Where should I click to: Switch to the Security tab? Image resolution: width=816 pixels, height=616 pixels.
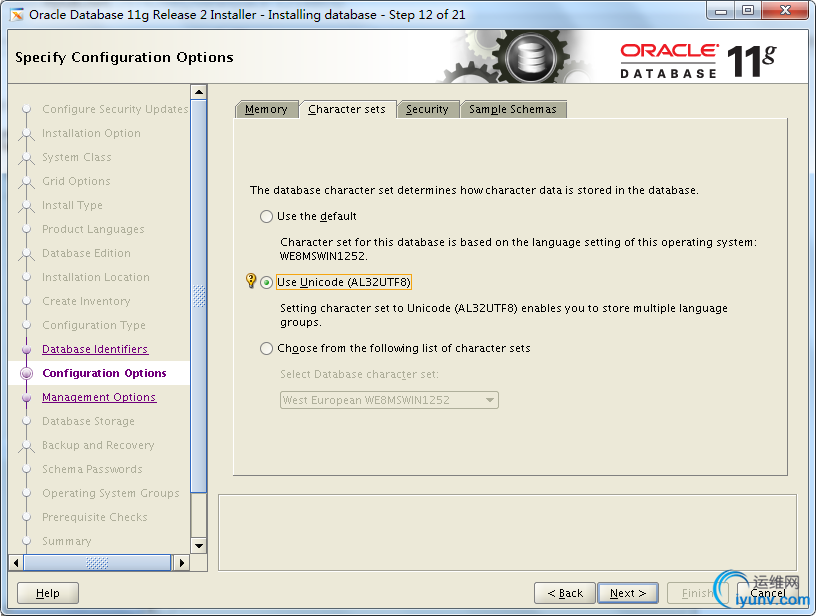click(x=427, y=109)
